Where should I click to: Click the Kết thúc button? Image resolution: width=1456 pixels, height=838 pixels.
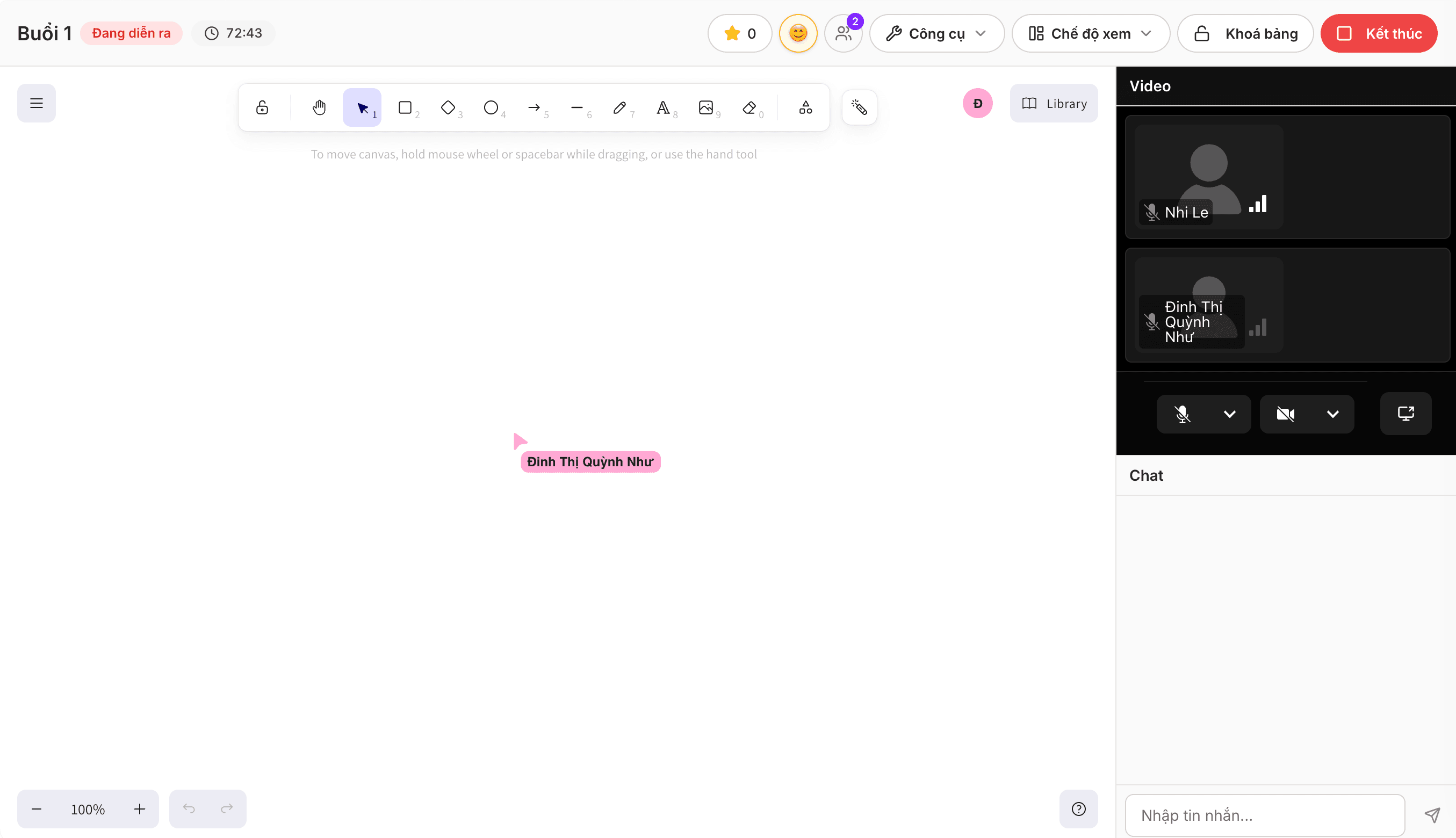pos(1379,33)
